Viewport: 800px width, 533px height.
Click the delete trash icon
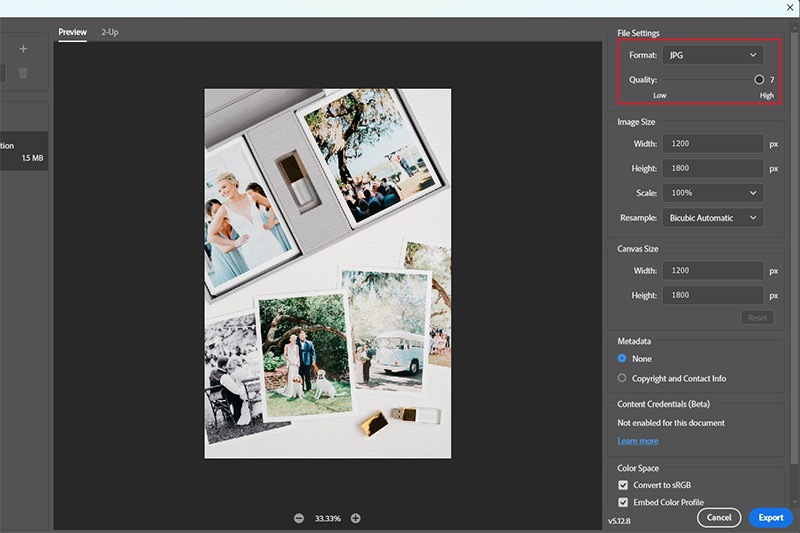[23, 73]
